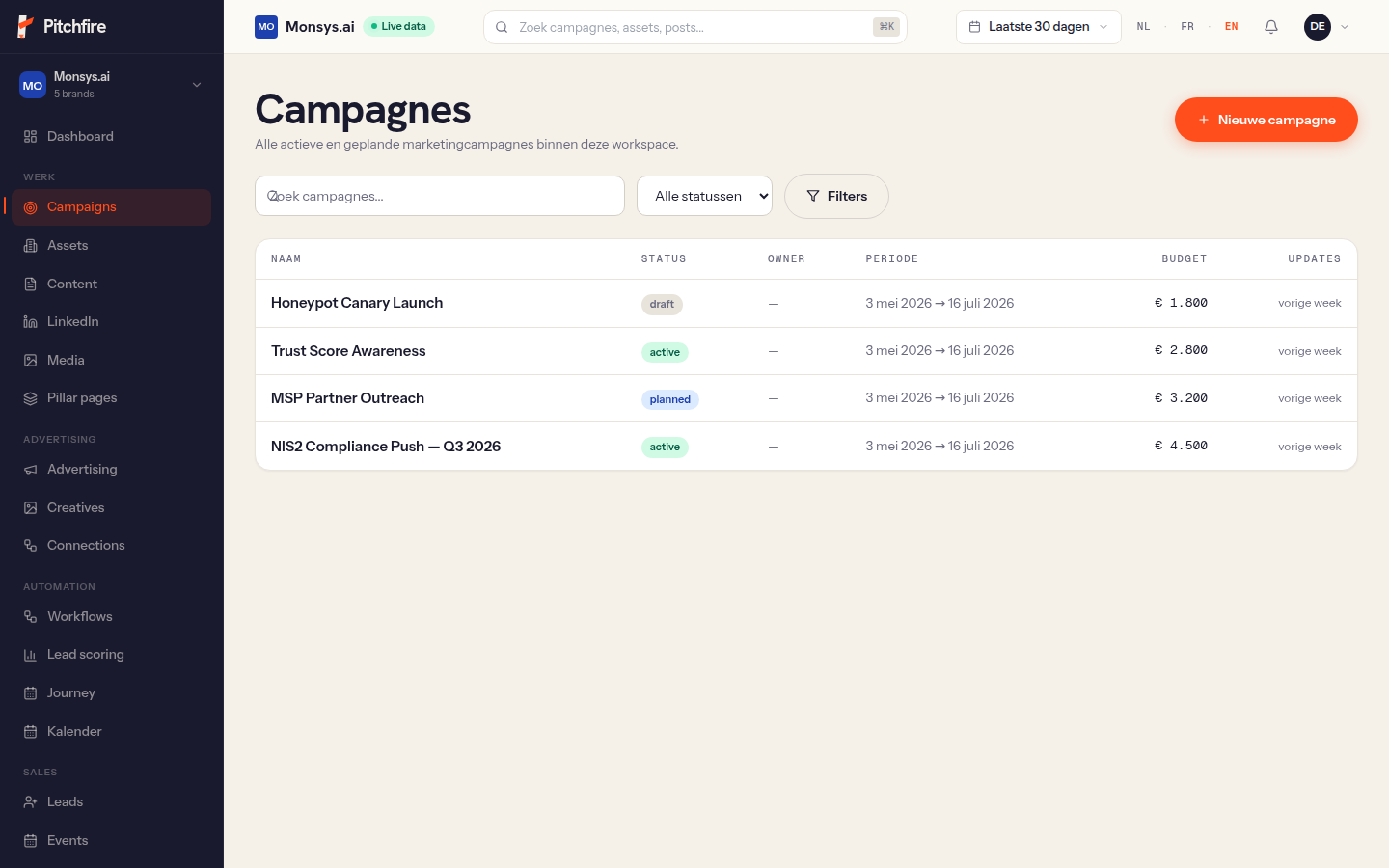Create a Nieuwe campagne
This screenshot has width=1389, height=868.
tap(1266, 120)
